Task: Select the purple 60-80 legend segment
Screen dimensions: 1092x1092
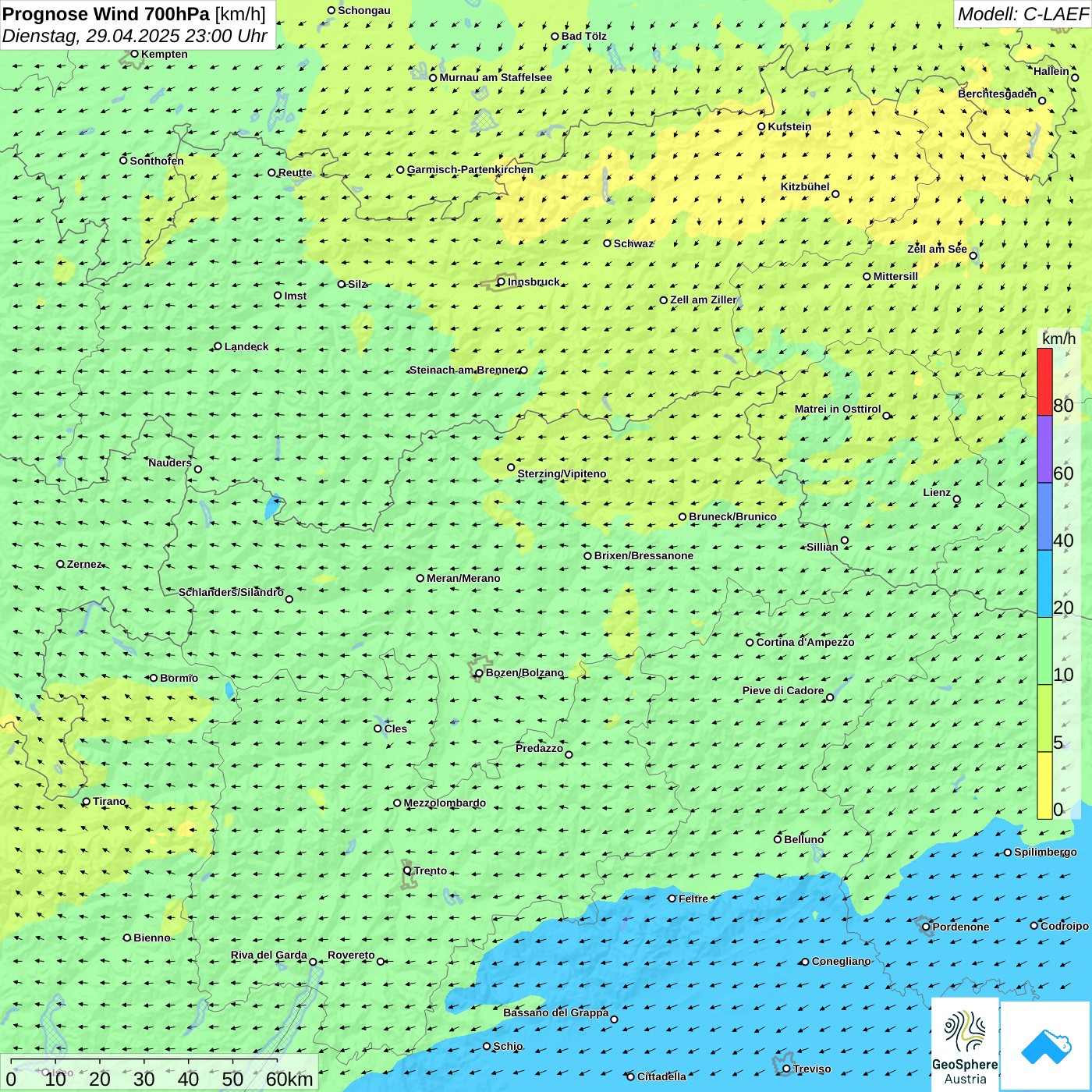Action: [x=1044, y=449]
